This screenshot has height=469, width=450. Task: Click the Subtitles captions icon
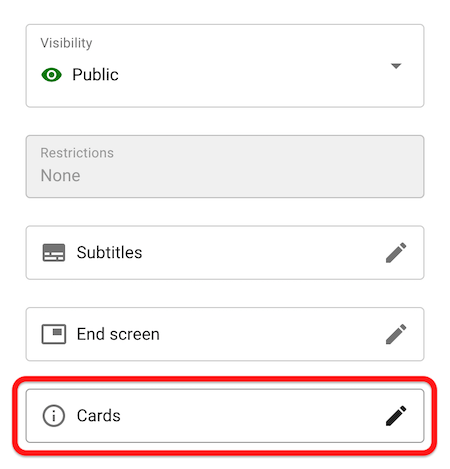click(54, 253)
